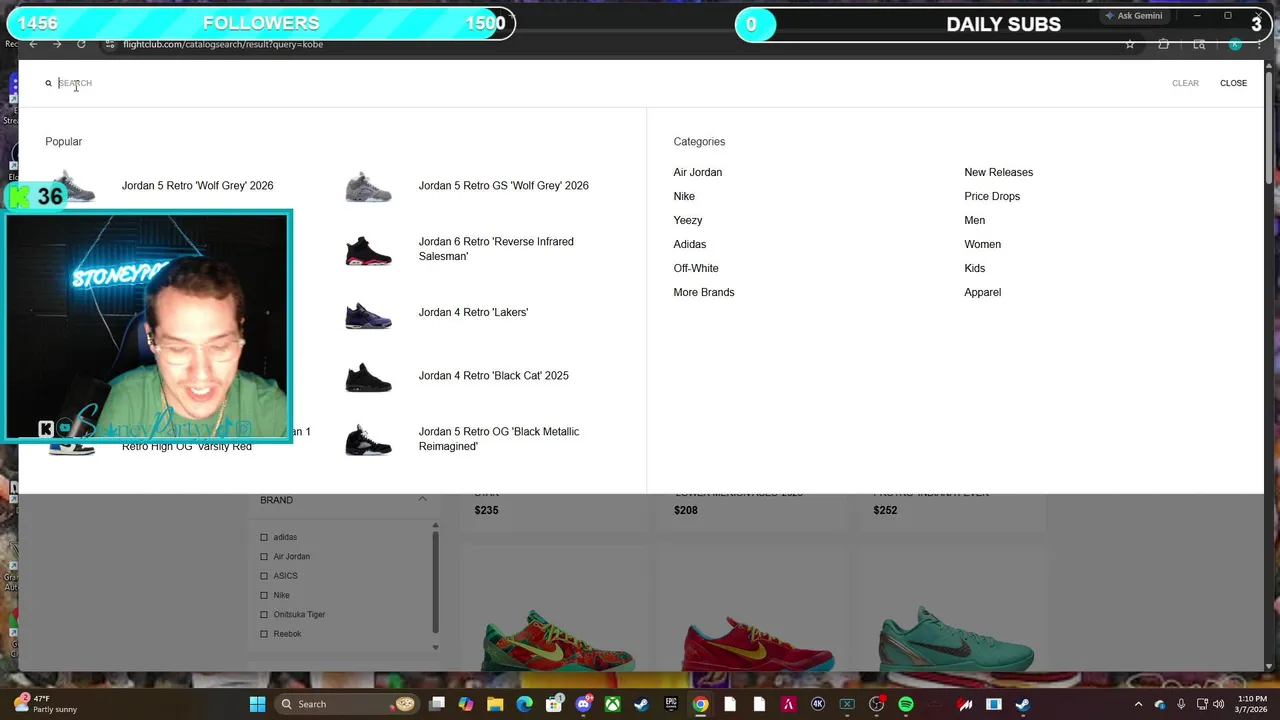Open Spotify from the taskbar
The image size is (1280, 720).
click(x=906, y=704)
